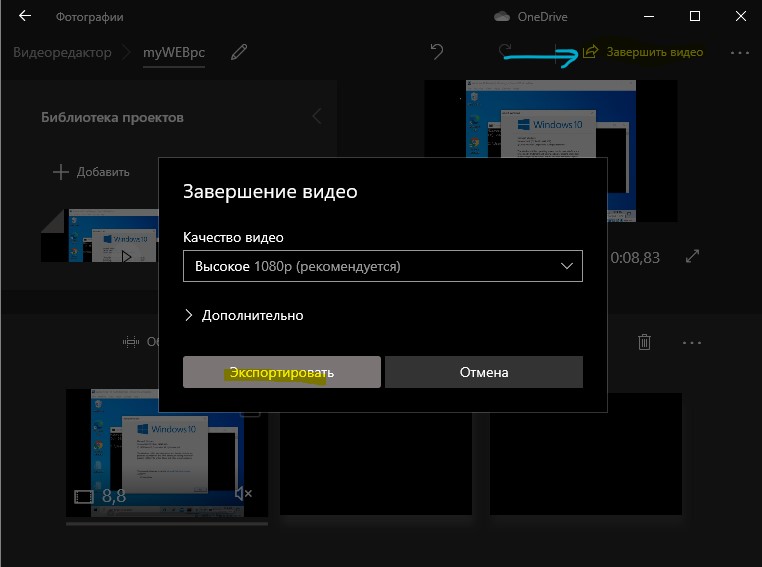Open the video quality dropdown
The image size is (762, 567).
point(382,266)
